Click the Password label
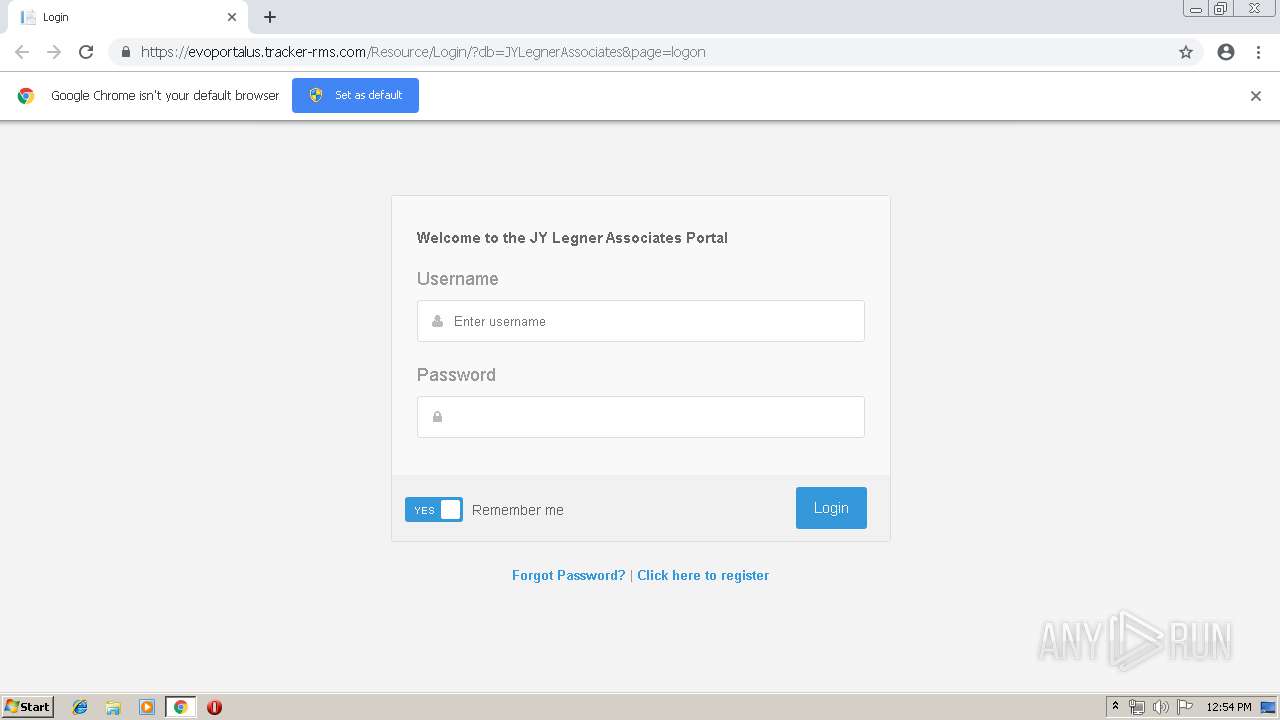 point(456,375)
